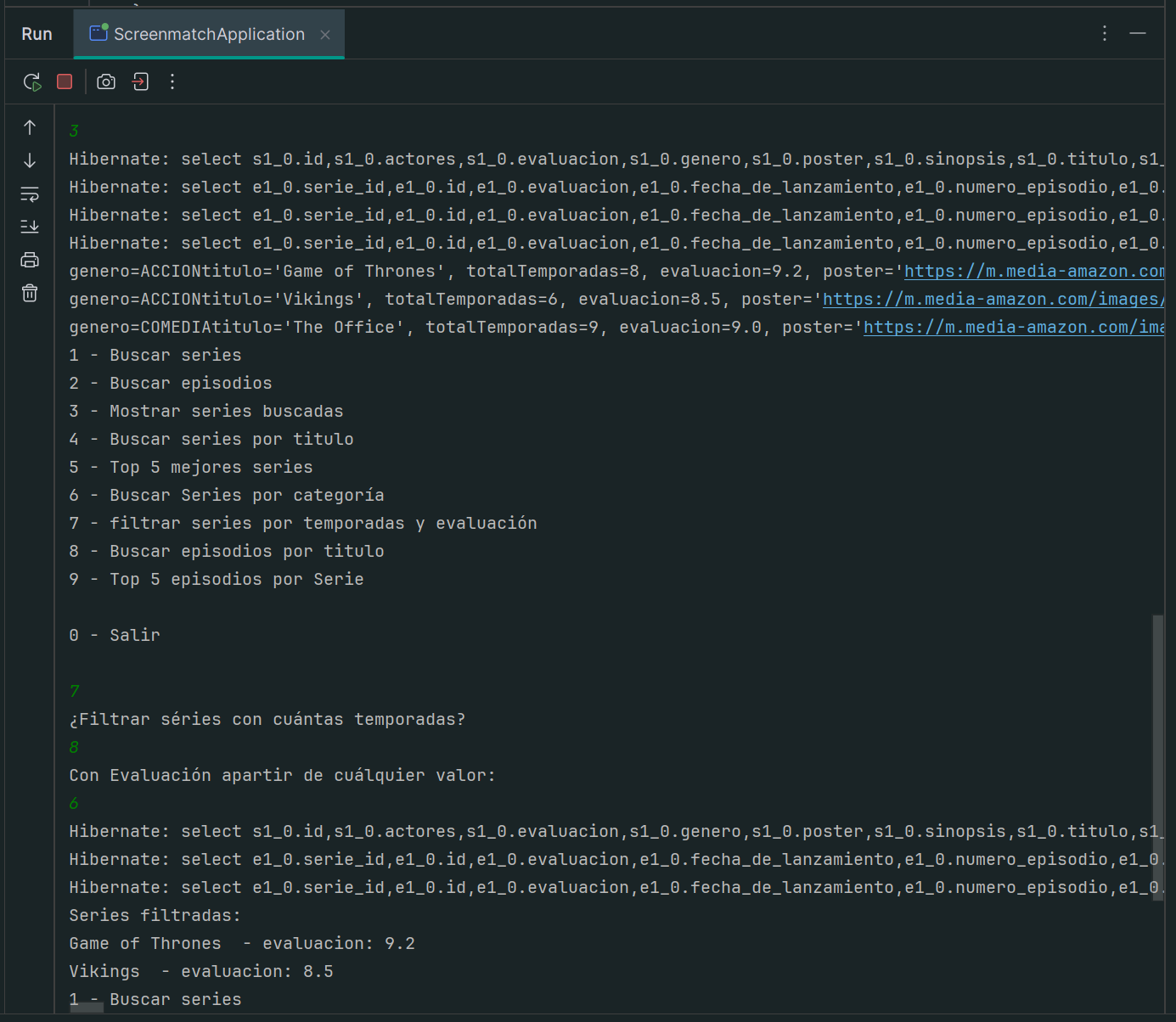Click 'Game of Thrones - evaluacion: 9.2'
The height and width of the screenshot is (1022, 1176).
pyautogui.click(x=242, y=944)
